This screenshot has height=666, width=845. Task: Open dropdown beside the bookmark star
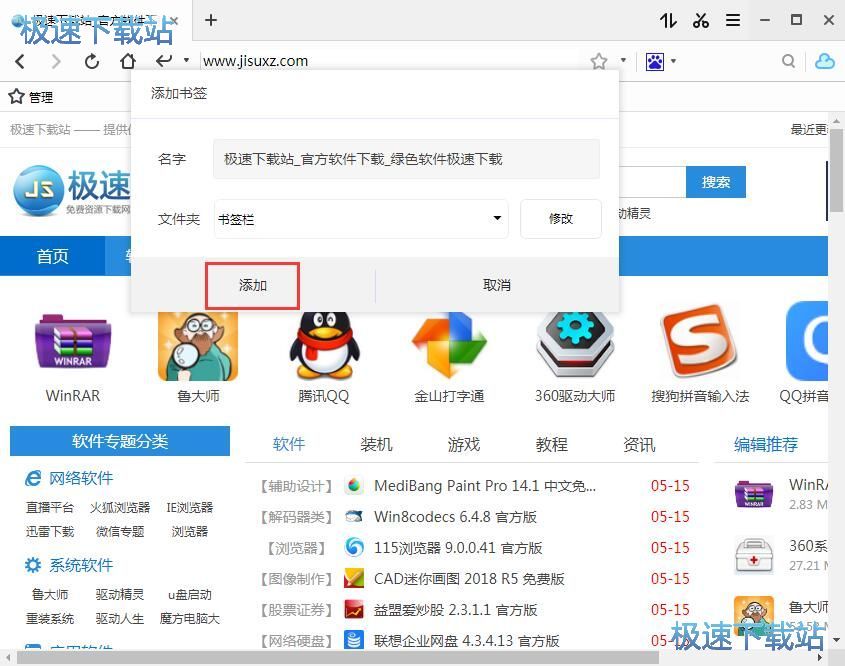[x=623, y=60]
